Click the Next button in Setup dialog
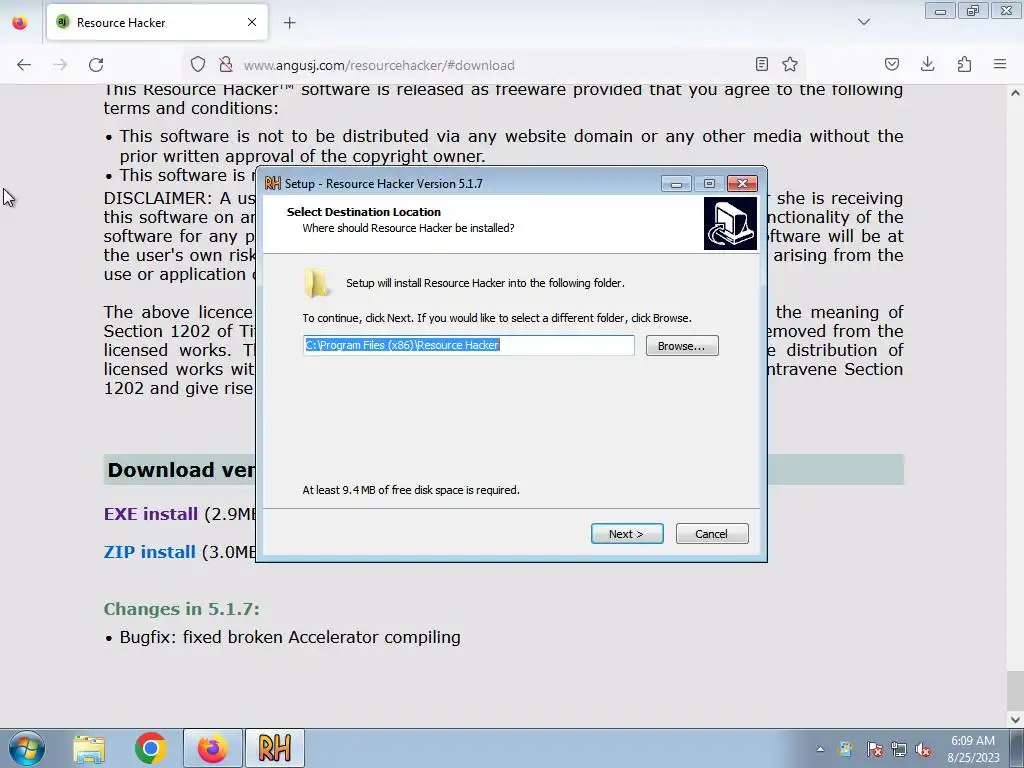 (x=627, y=534)
